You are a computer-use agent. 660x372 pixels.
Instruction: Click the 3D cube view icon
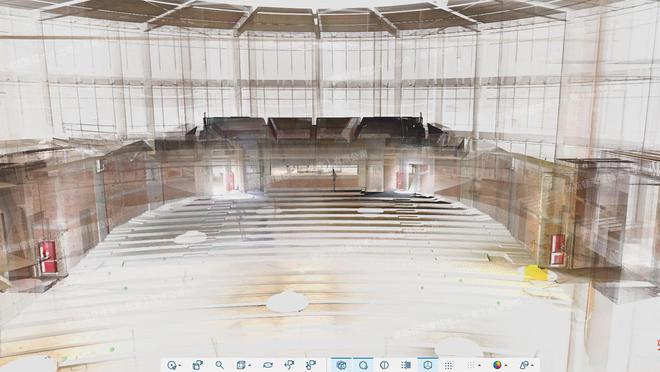click(241, 365)
